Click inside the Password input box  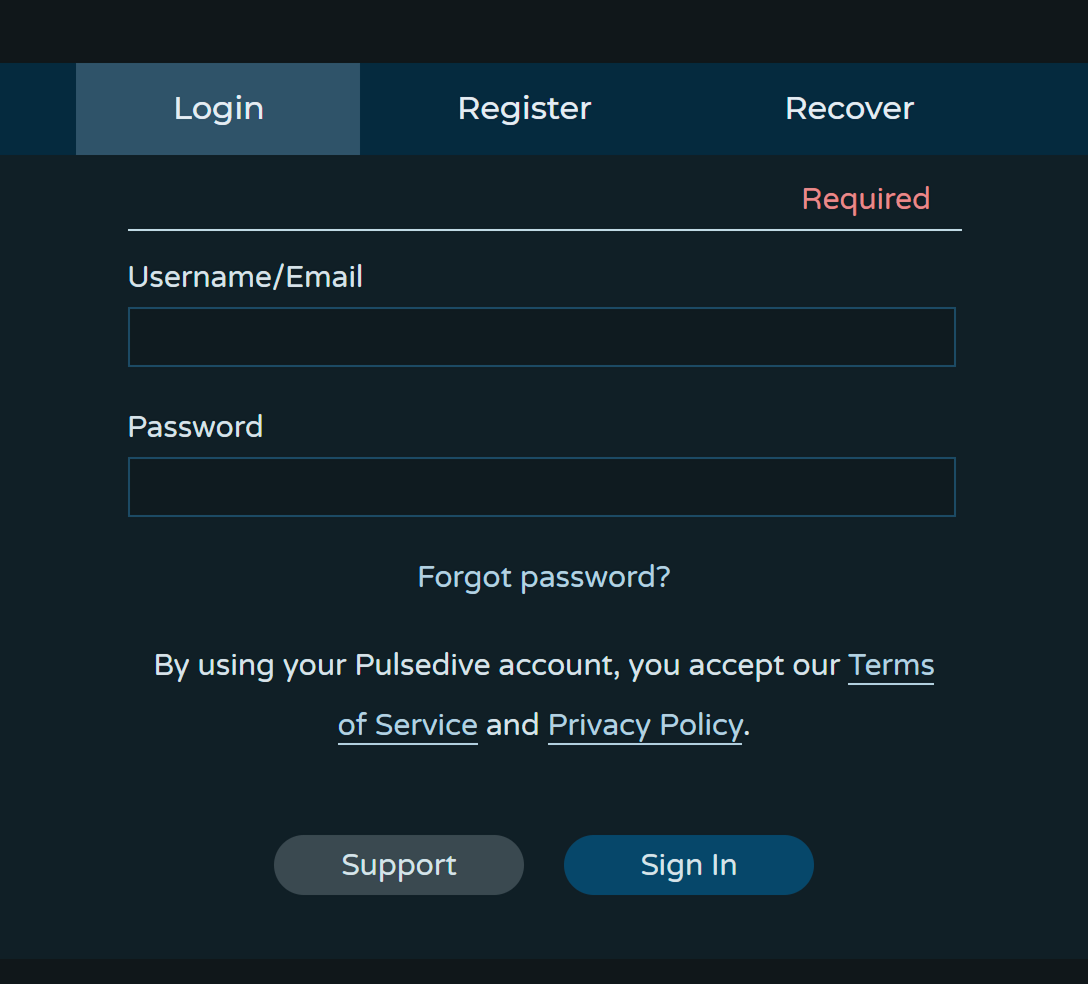541,487
